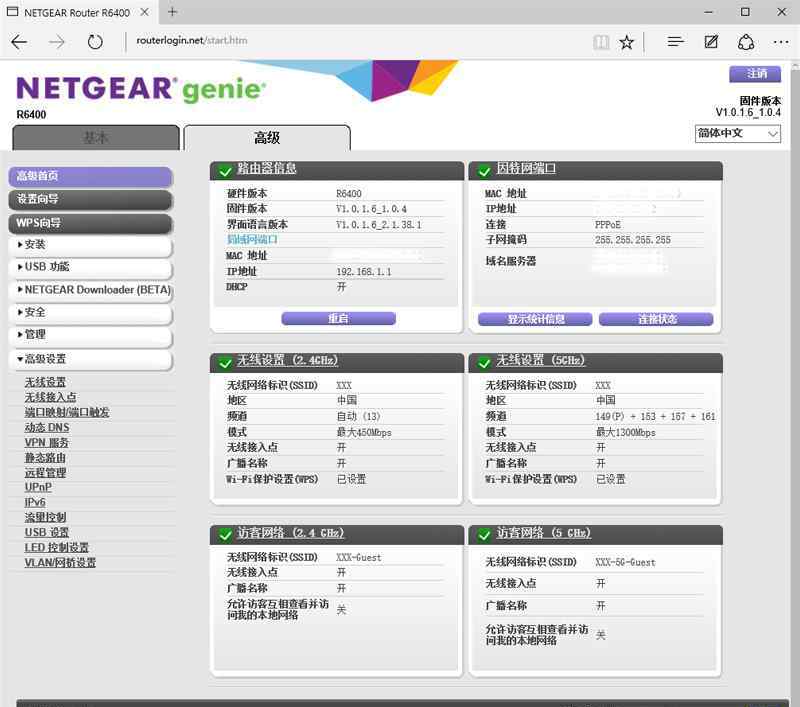Click green check beside 访客网络 (2.4 GHz)
This screenshot has width=800, height=707.
pos(224,535)
